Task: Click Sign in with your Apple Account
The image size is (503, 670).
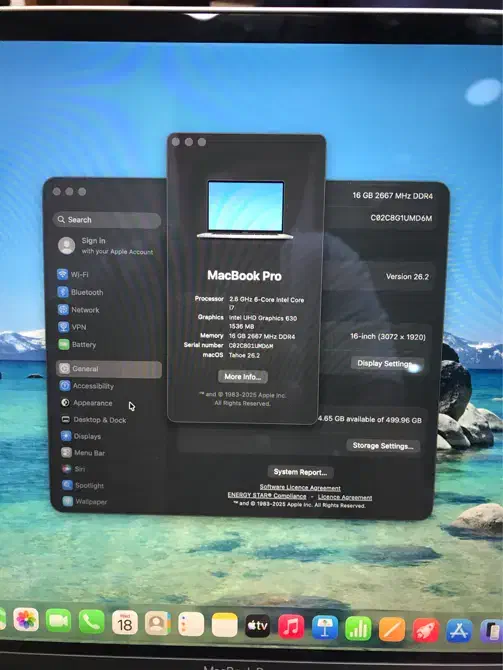Action: coord(106,246)
